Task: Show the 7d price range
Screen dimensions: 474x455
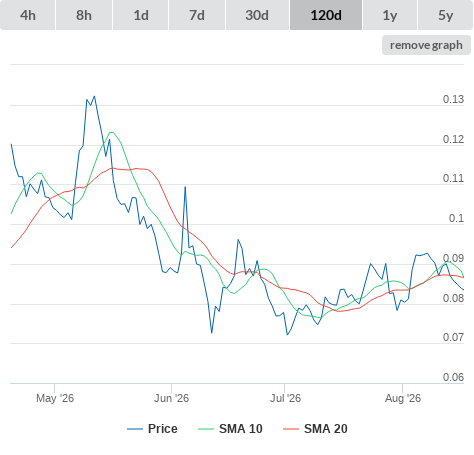Action: [197, 15]
